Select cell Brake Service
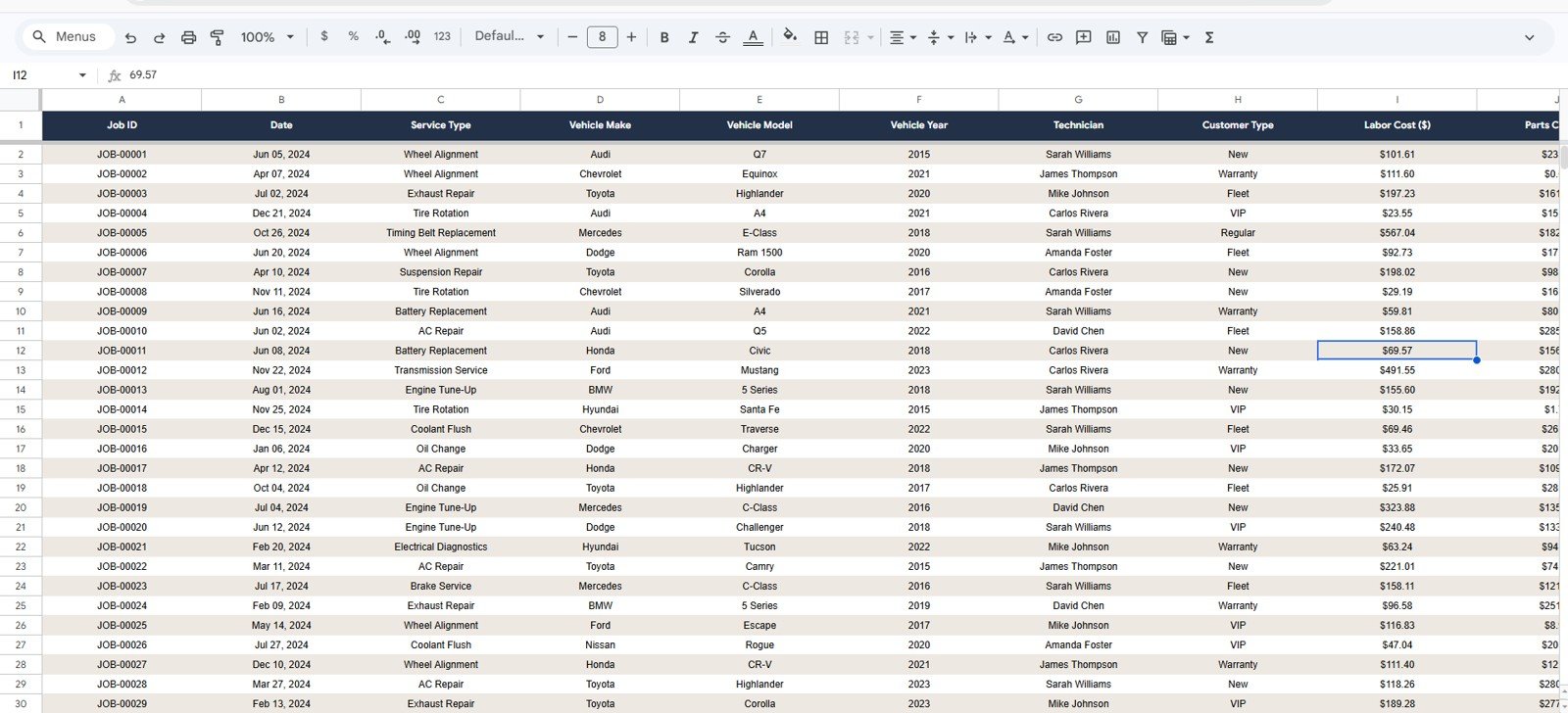 click(440, 586)
